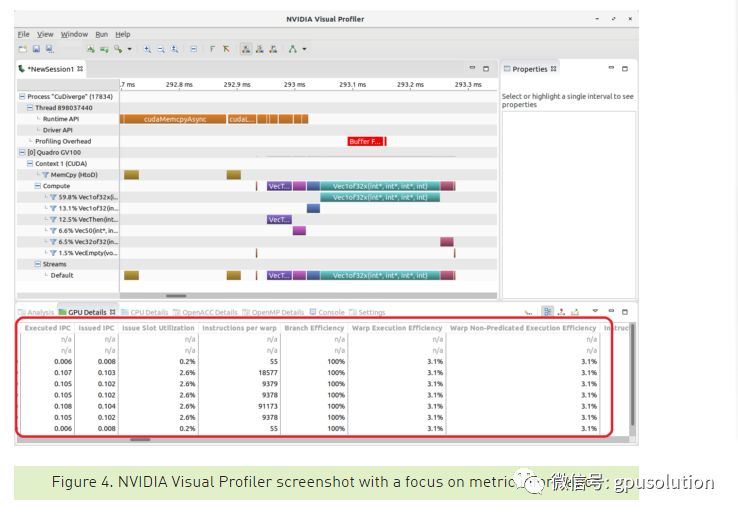The image size is (738, 516).
Task: Click the save-as toolbar icon
Action: pos(49,49)
